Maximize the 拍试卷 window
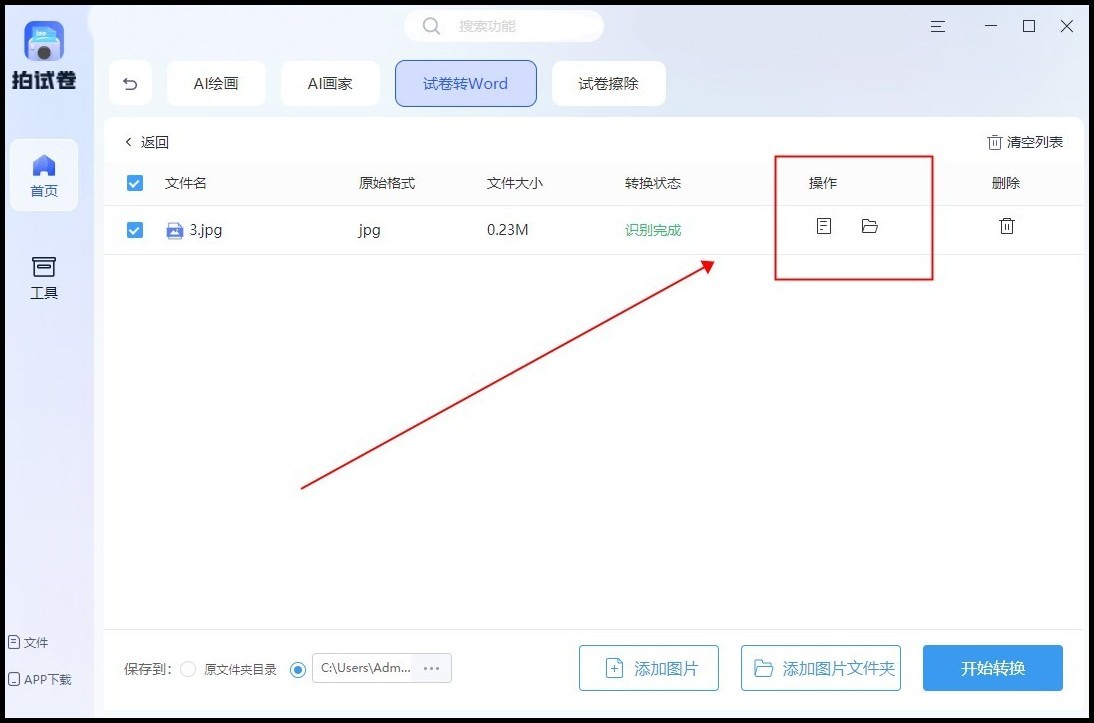 coord(1029,27)
